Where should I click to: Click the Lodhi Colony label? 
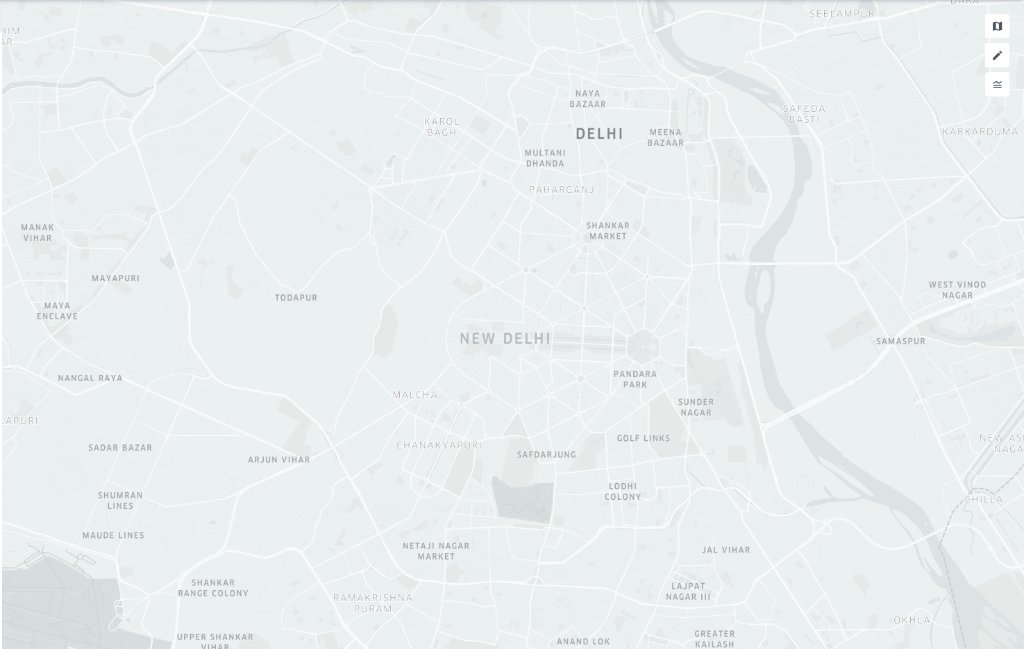pyautogui.click(x=622, y=491)
